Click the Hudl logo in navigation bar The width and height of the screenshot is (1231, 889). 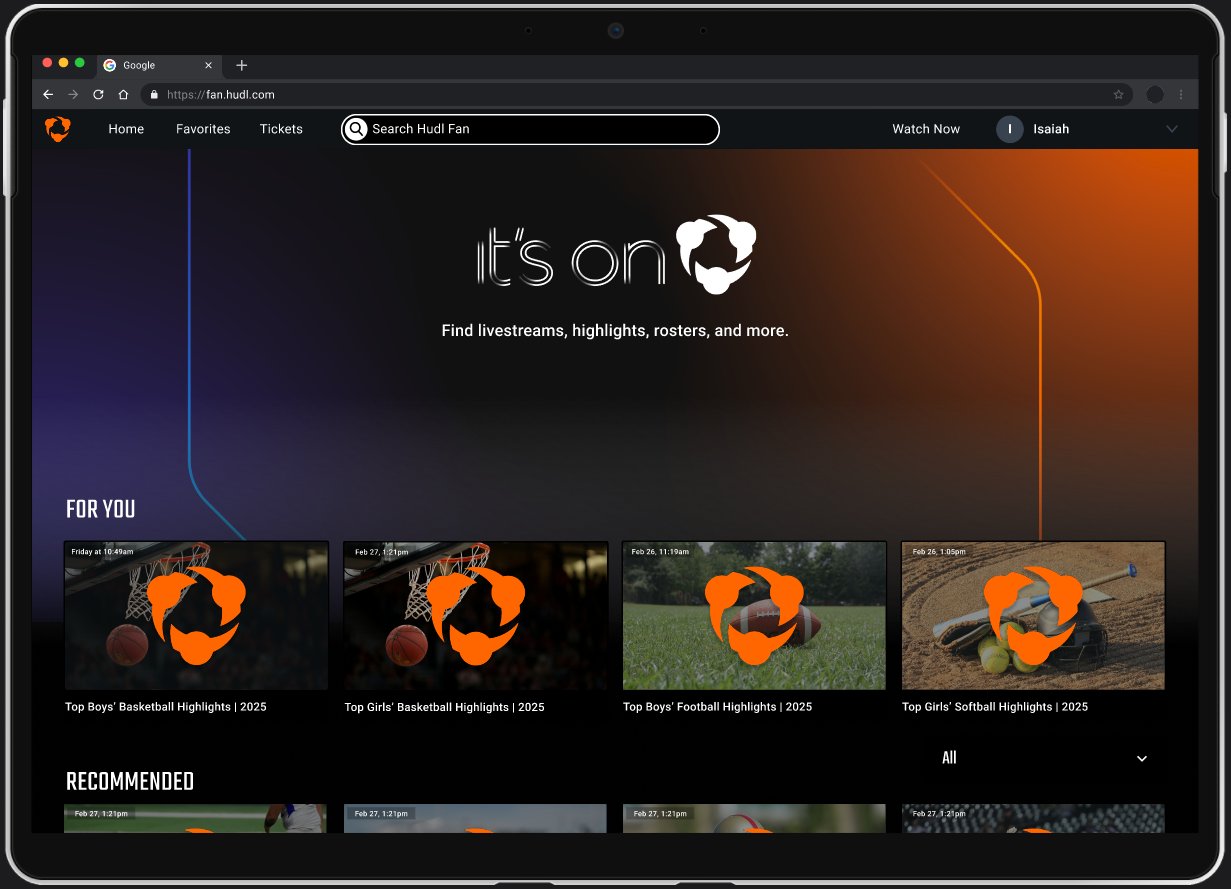tap(58, 129)
